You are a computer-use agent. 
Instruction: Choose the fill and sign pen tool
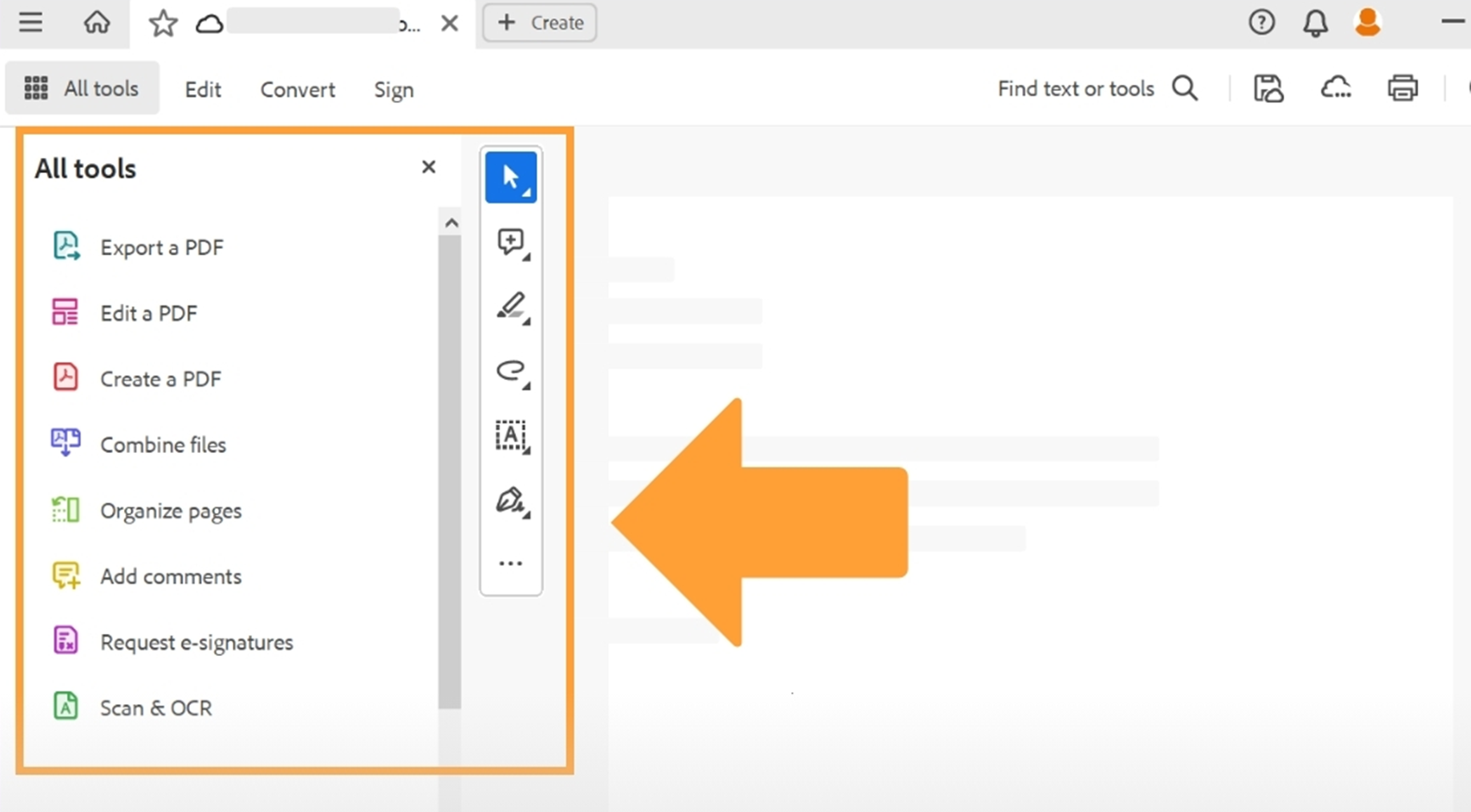pyautogui.click(x=512, y=501)
